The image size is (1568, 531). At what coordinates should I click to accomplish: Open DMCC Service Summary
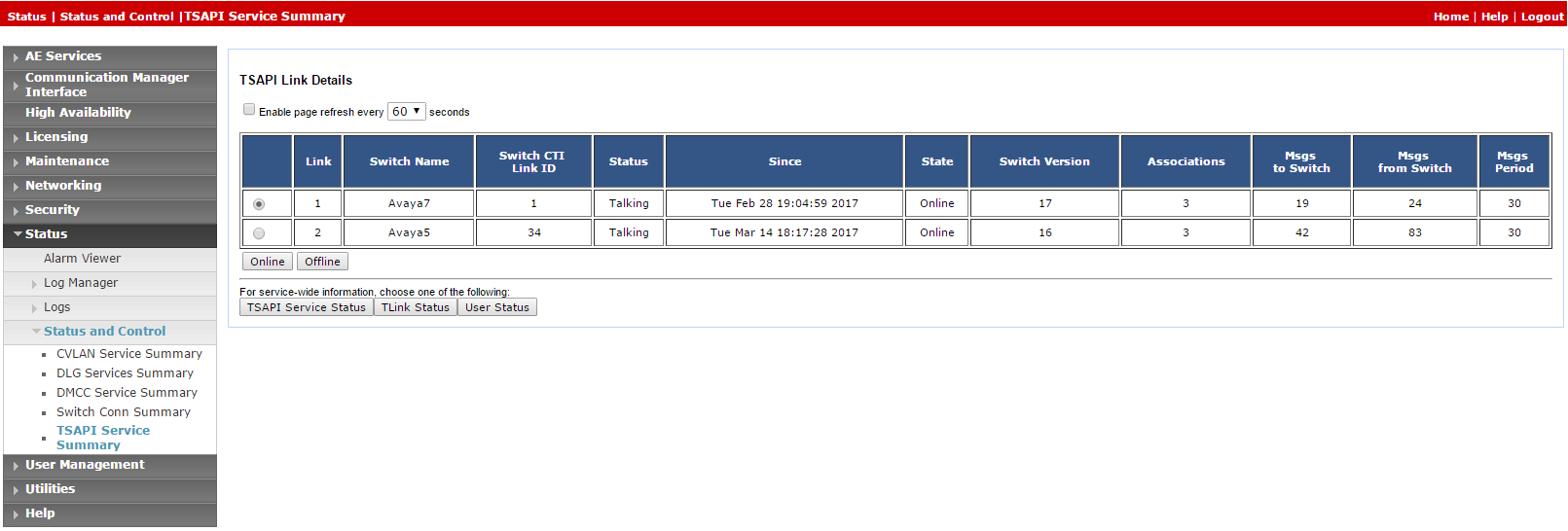tap(127, 393)
